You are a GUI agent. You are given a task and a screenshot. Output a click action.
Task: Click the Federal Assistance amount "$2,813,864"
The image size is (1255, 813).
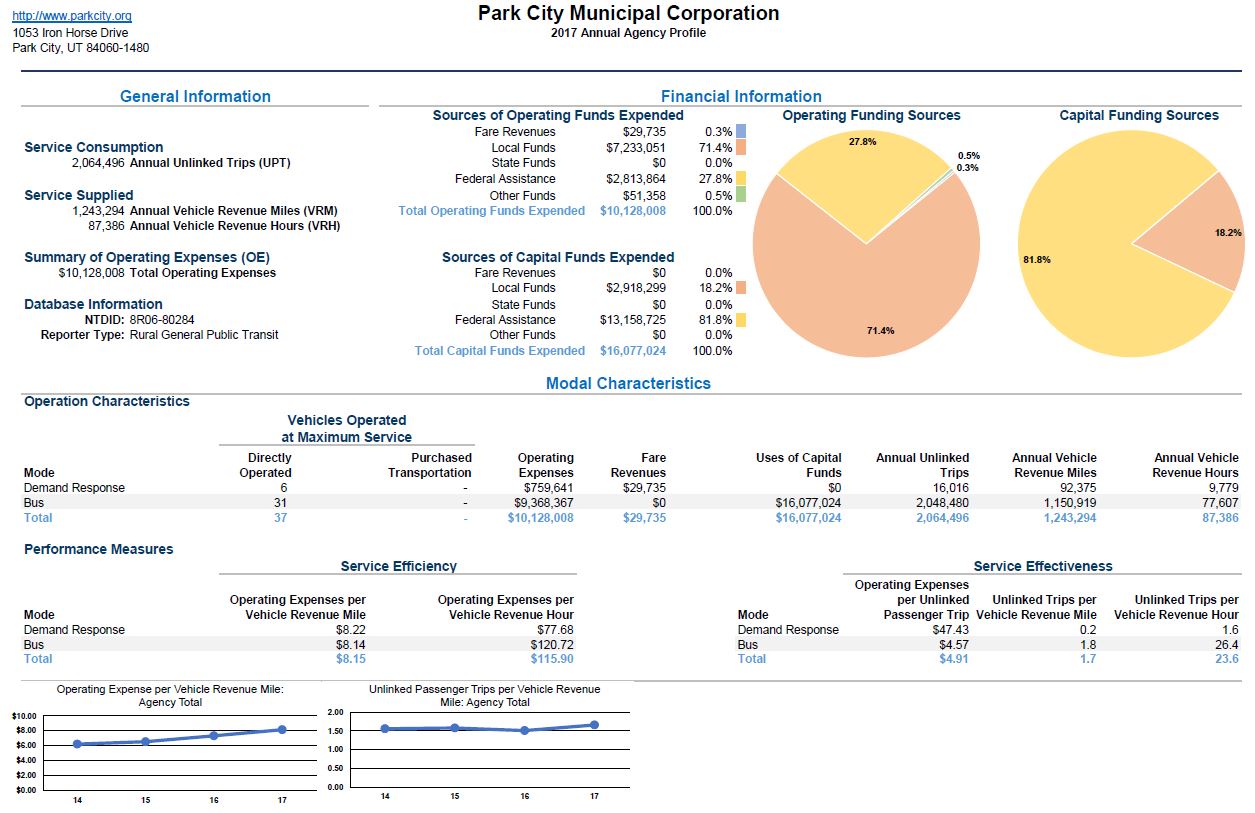click(x=636, y=179)
